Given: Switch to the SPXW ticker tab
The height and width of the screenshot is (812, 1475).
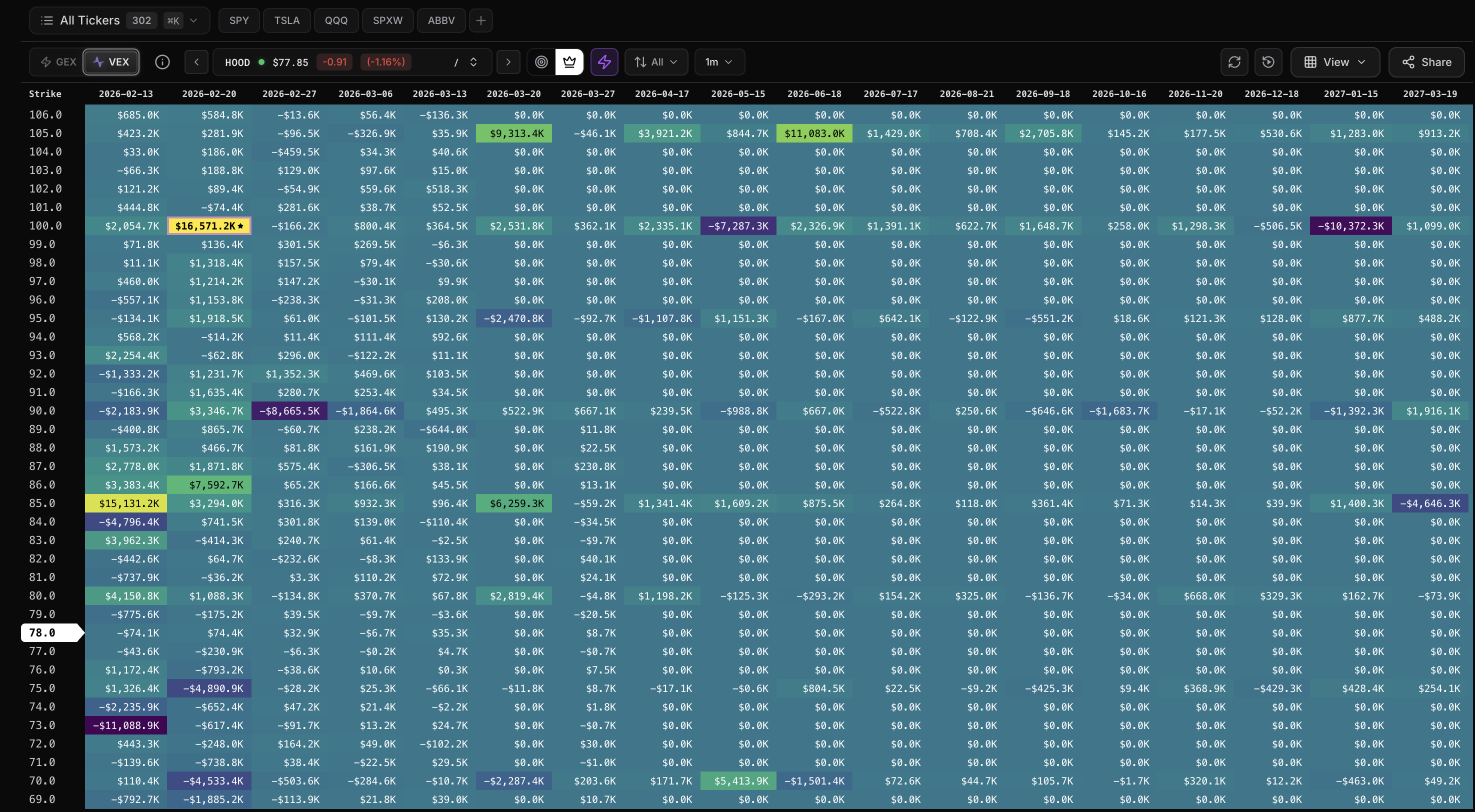Looking at the screenshot, I should tap(387, 20).
